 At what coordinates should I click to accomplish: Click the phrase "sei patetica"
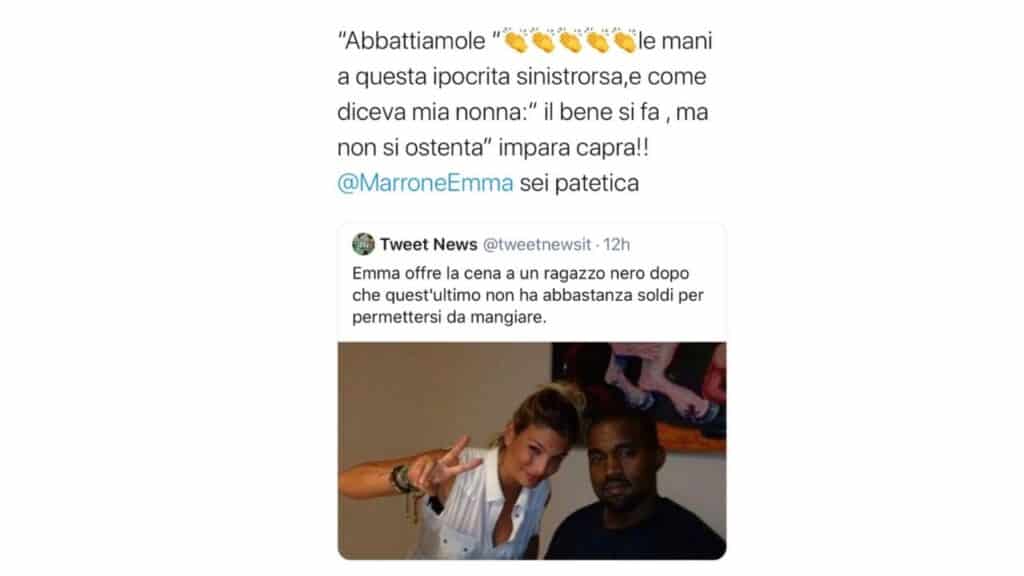(579, 183)
